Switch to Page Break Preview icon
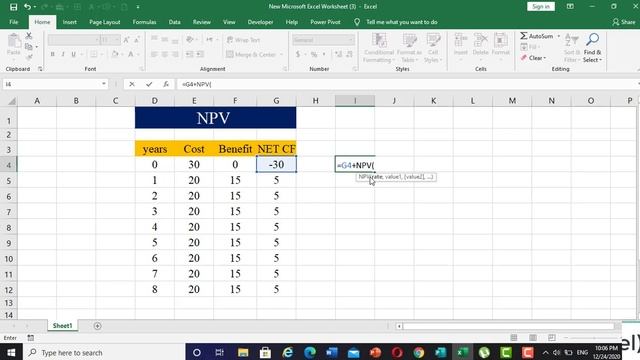Screen dimensions: 640x360 point(551,338)
